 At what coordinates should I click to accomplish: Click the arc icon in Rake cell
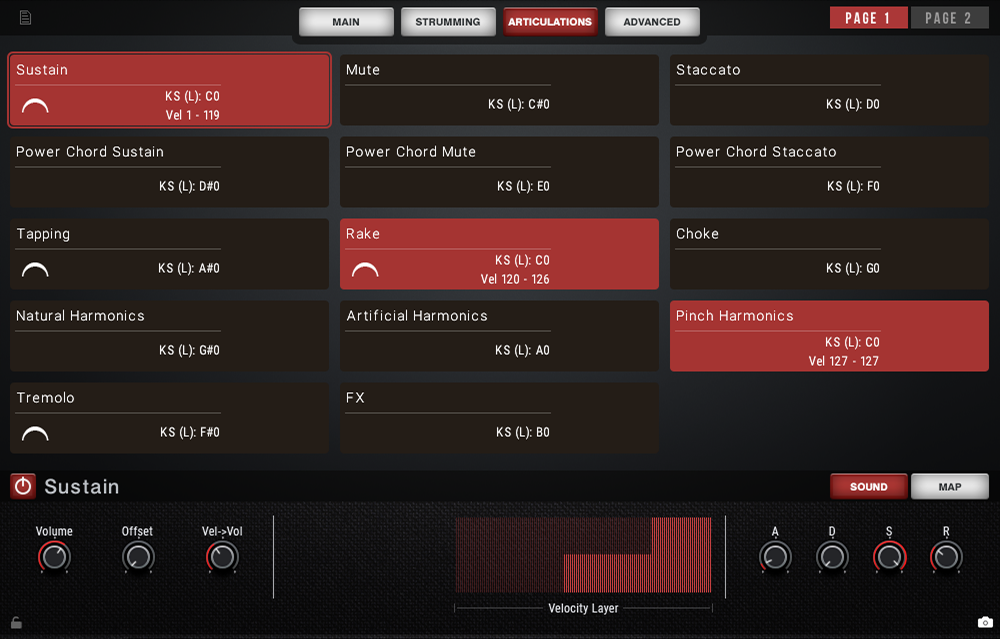click(x=365, y=269)
